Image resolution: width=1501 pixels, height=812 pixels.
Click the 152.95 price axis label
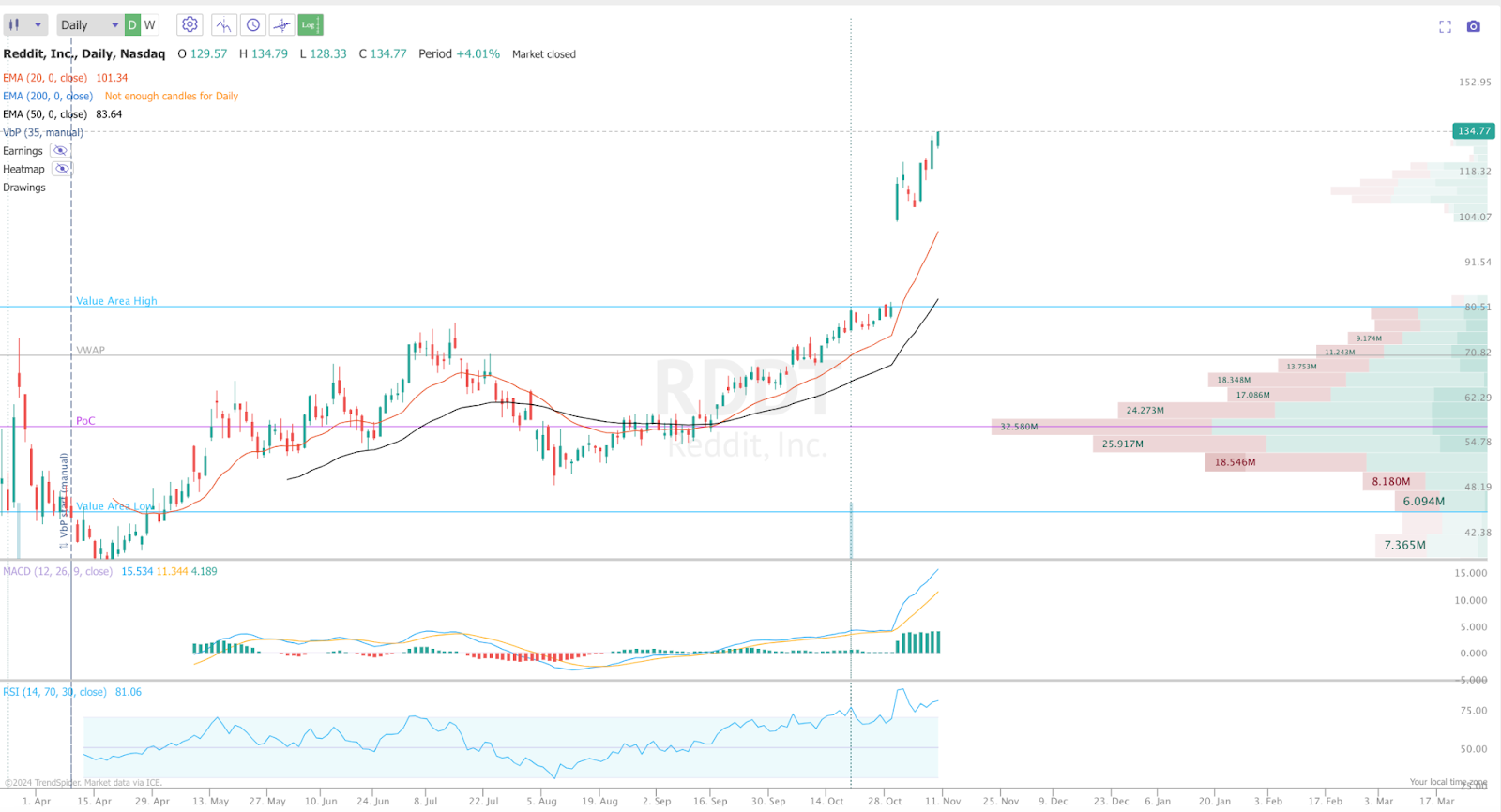[x=1475, y=83]
